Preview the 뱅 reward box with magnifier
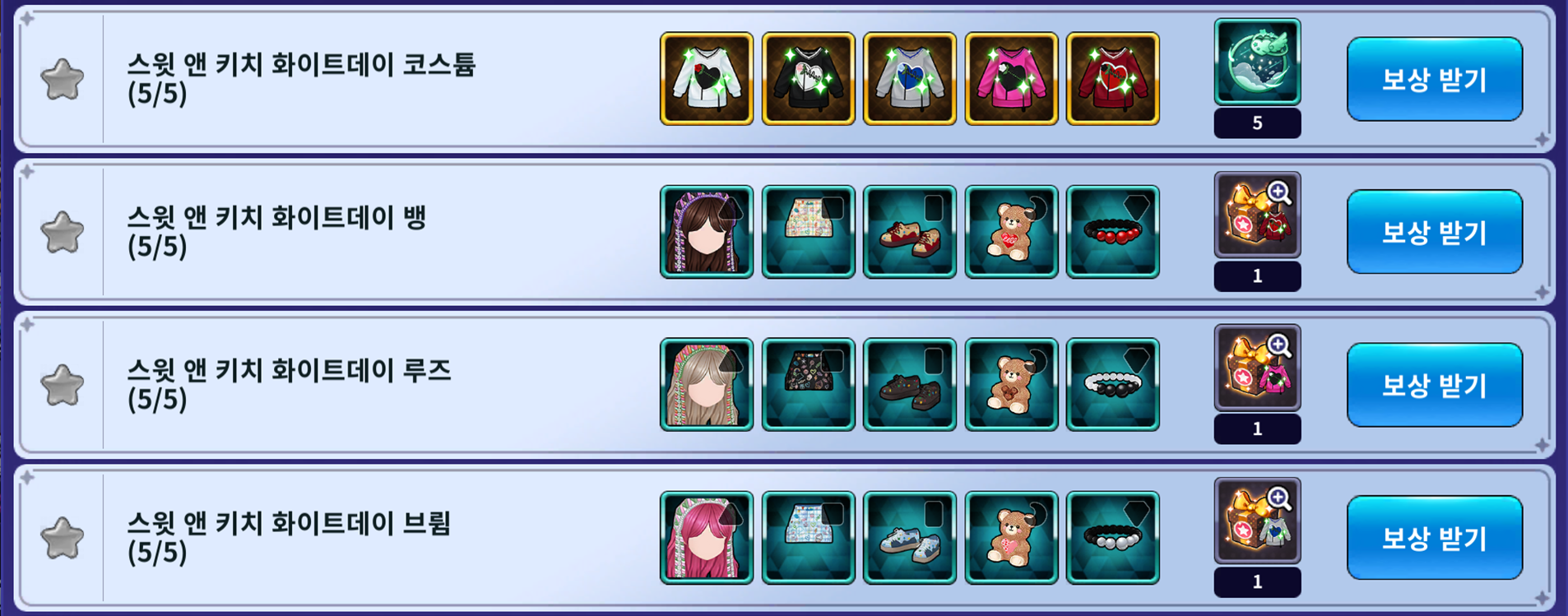This screenshot has width=1568, height=616. 1257,215
